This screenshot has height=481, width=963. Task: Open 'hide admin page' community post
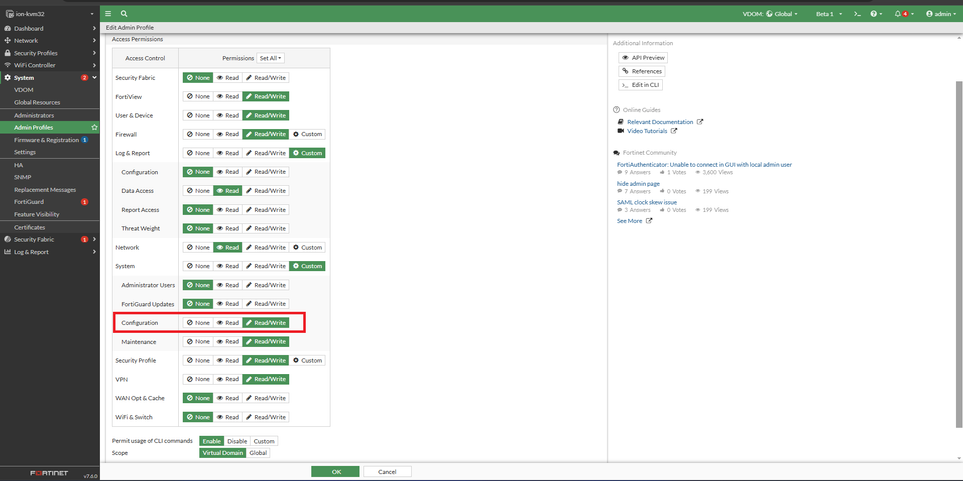pos(638,184)
